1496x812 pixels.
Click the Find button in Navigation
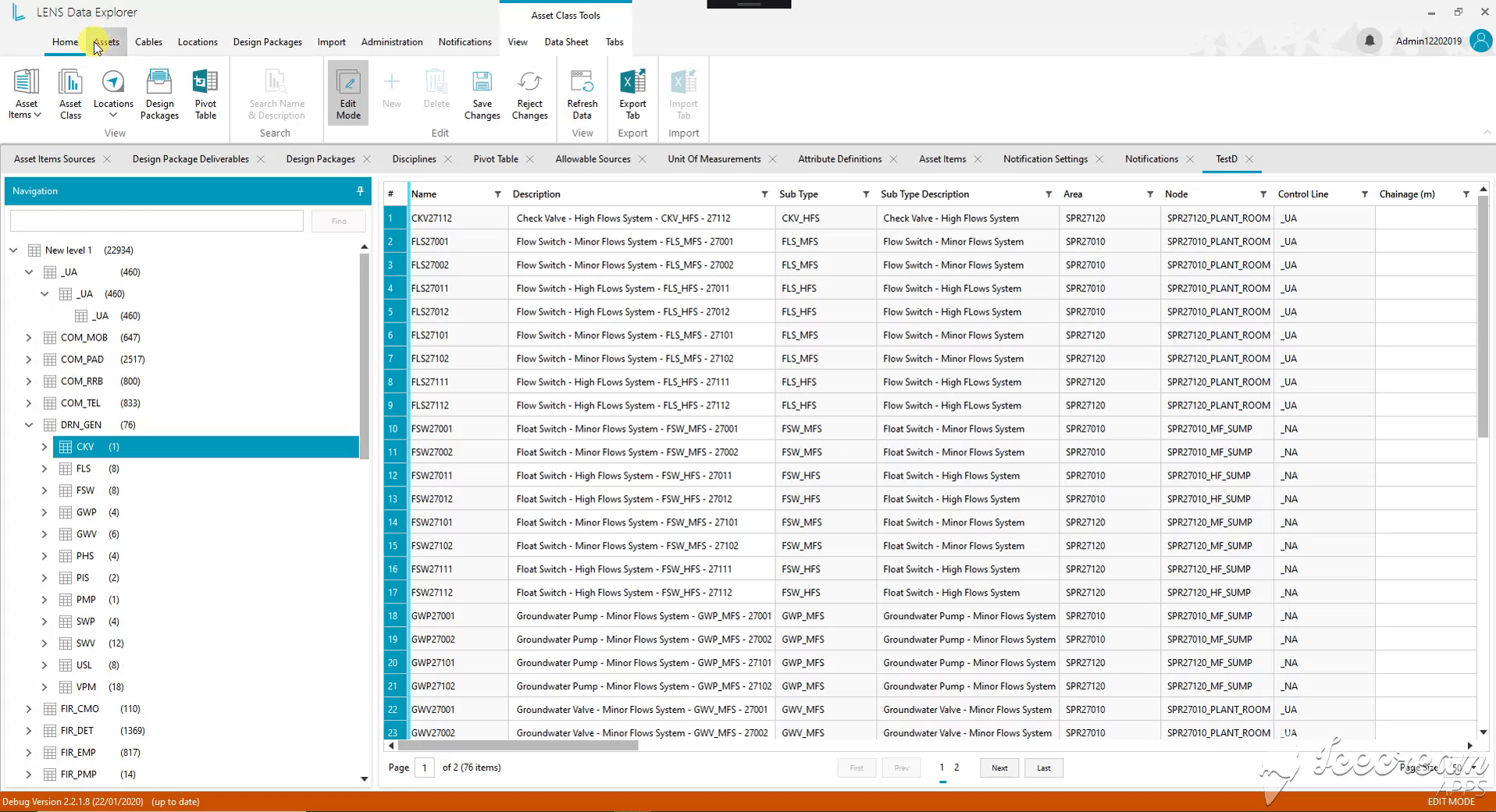tap(338, 221)
